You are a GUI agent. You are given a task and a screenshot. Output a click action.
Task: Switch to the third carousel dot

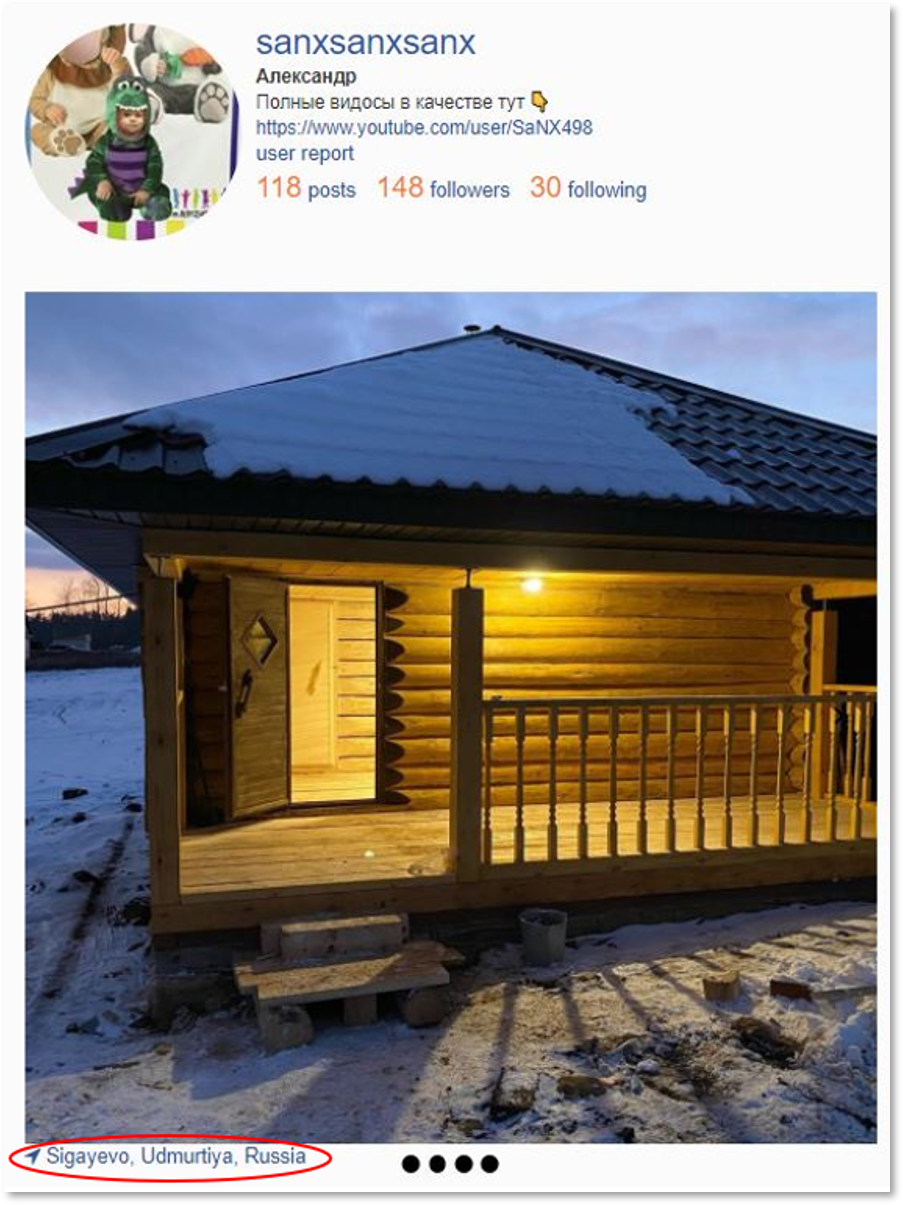(x=463, y=1164)
